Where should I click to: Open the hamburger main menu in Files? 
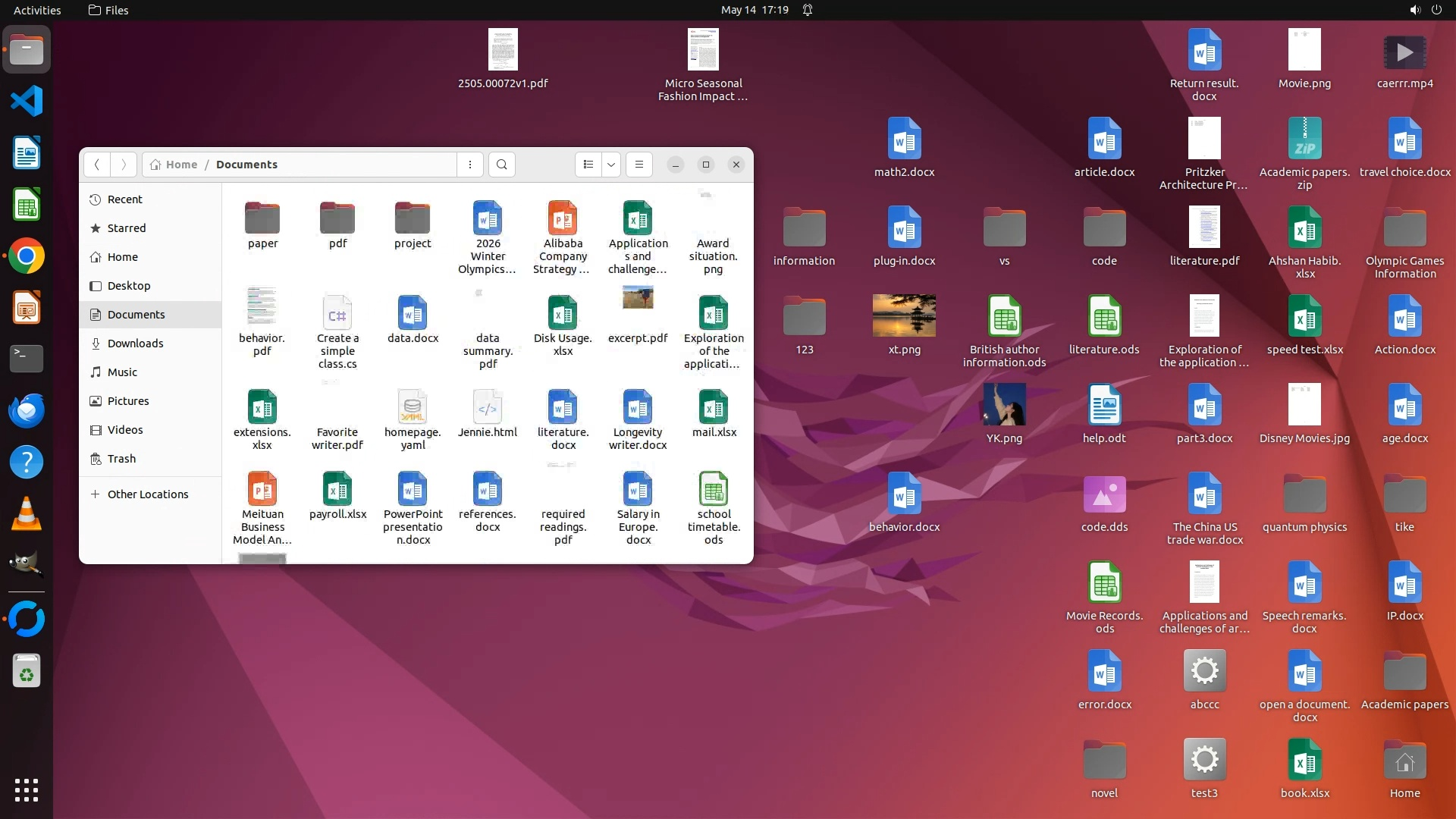639,165
